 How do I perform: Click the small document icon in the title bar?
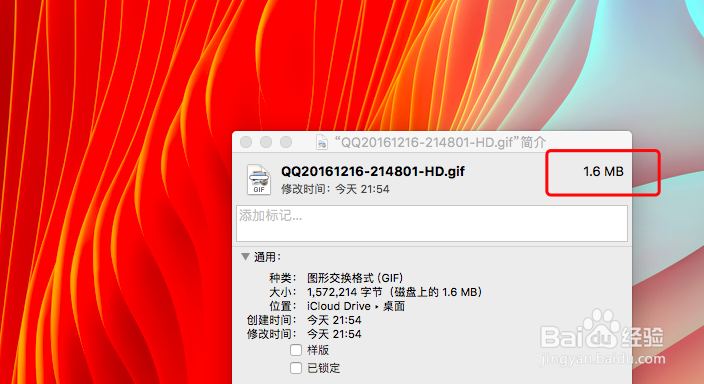tap(321, 142)
